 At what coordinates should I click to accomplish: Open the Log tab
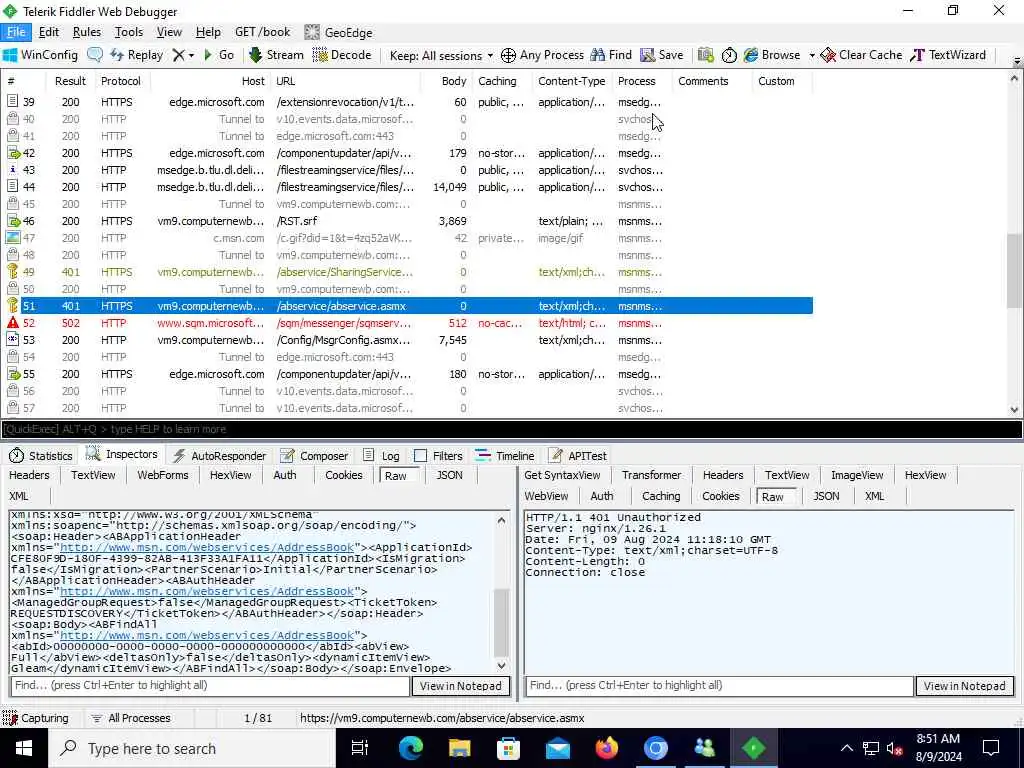point(381,456)
